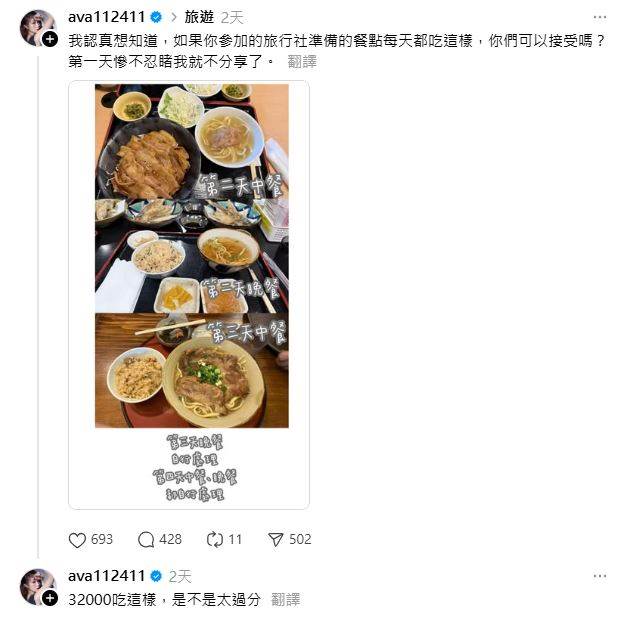Click verified badge beside top ava112411
This screenshot has width=619, height=622.
pos(156,17)
